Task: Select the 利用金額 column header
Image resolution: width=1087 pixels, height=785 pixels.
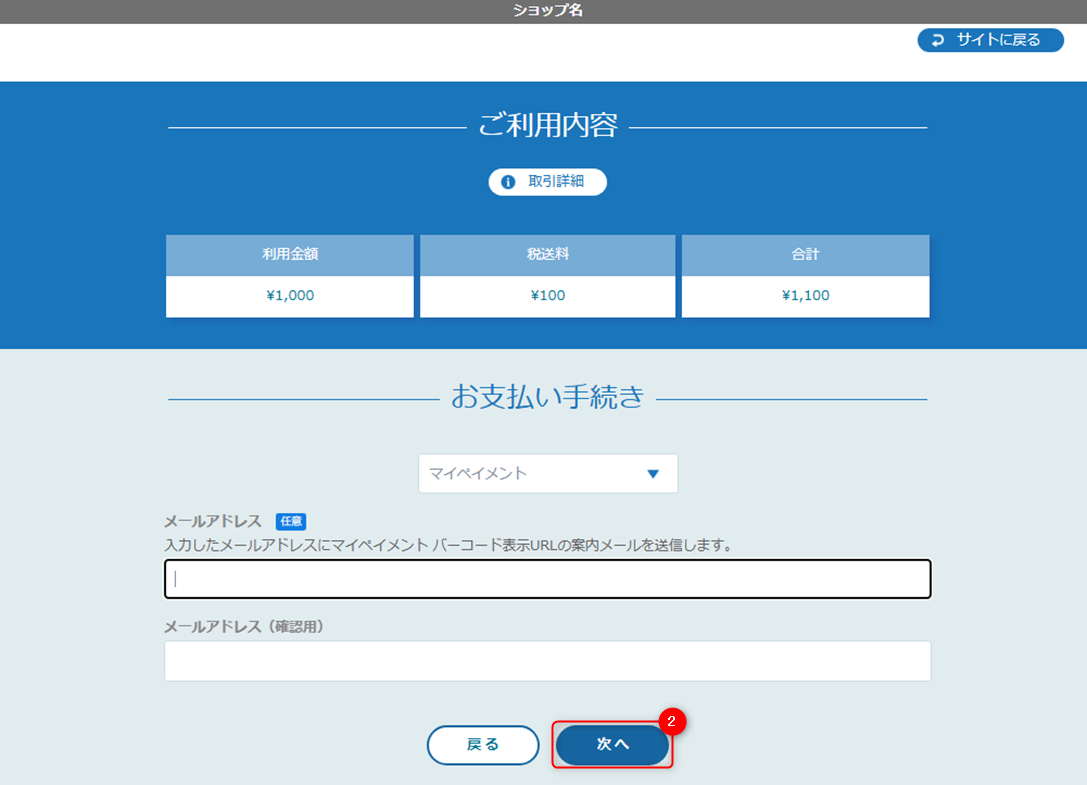Action: [x=289, y=255]
